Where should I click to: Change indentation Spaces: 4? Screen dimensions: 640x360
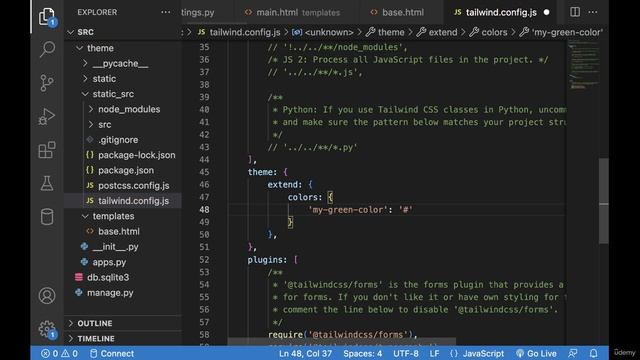click(362, 353)
